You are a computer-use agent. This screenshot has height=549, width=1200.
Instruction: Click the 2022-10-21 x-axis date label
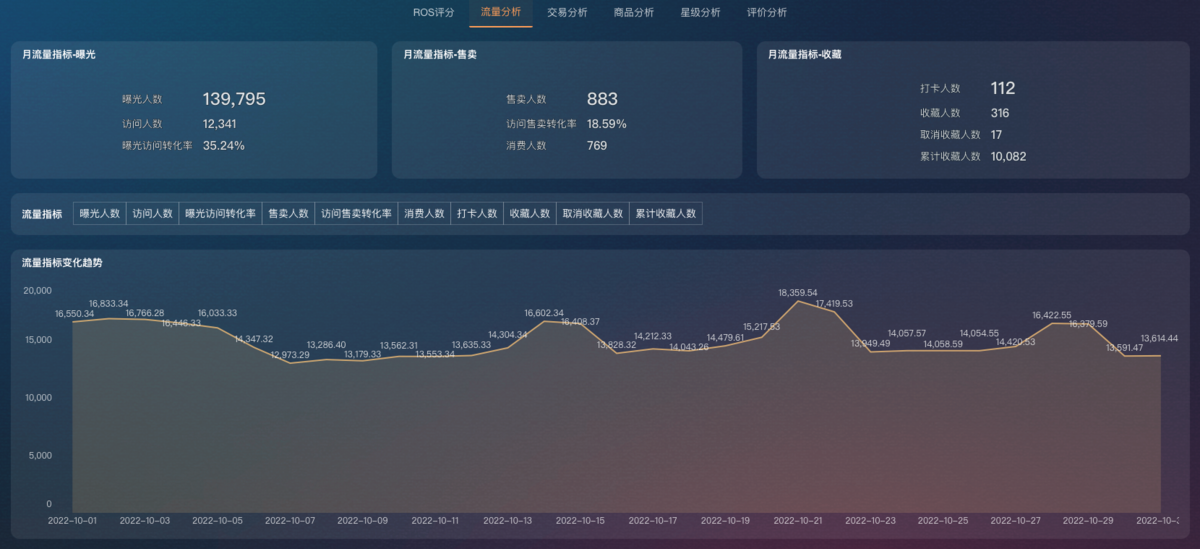point(798,521)
